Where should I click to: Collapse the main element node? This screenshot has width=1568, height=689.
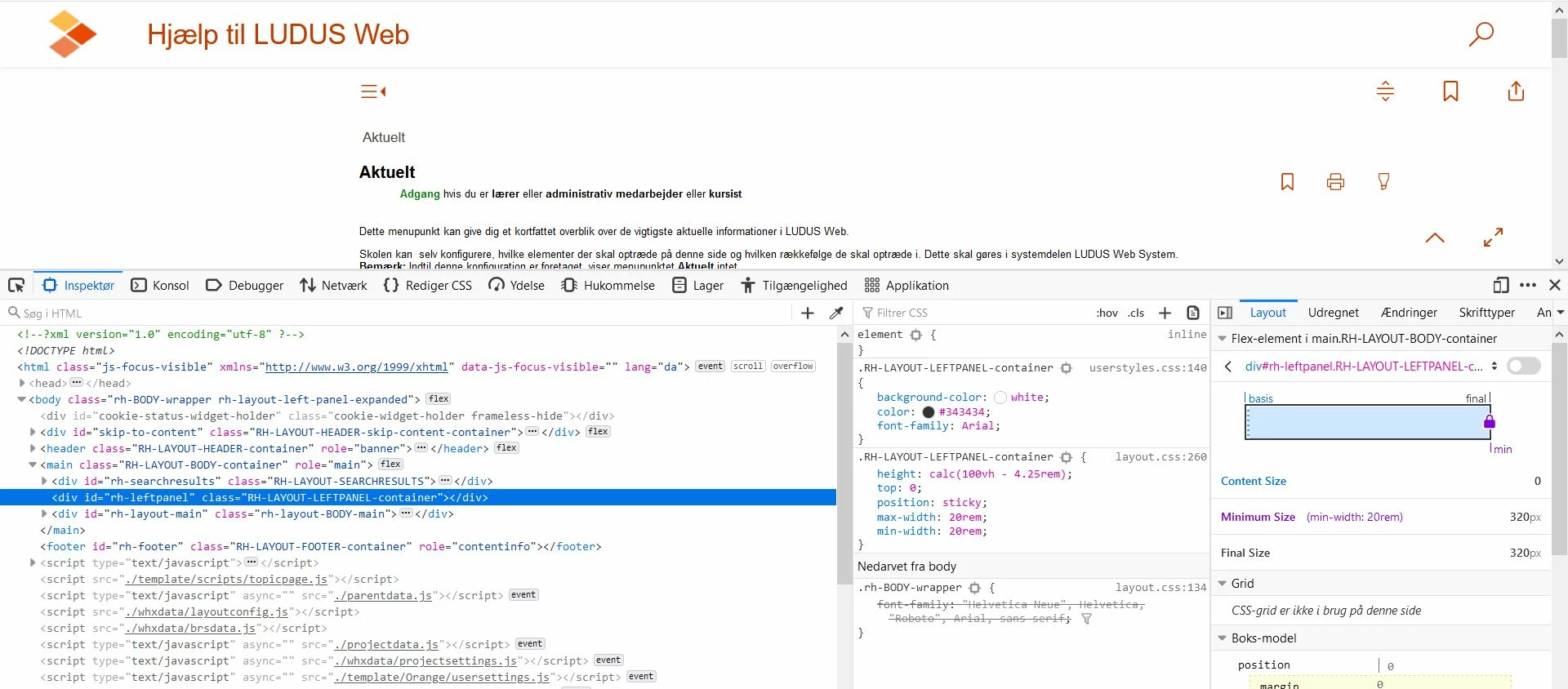(x=33, y=465)
